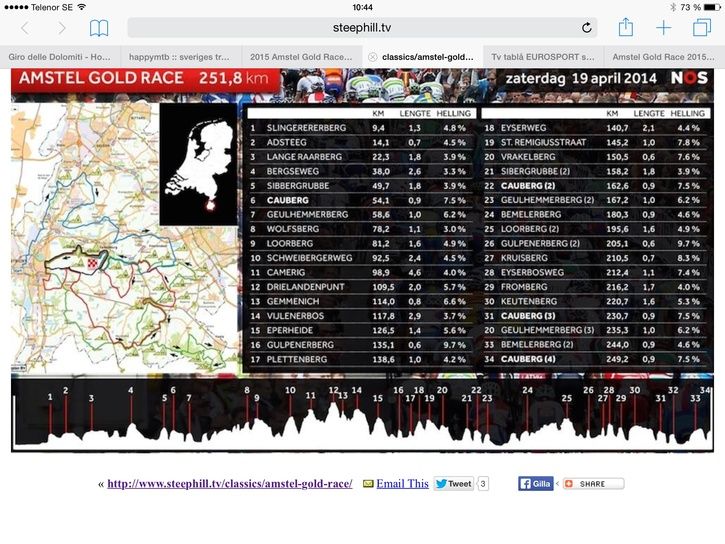The width and height of the screenshot is (725, 544).
Task: Select PLETTENBERG climb row
Action: (x=361, y=359)
